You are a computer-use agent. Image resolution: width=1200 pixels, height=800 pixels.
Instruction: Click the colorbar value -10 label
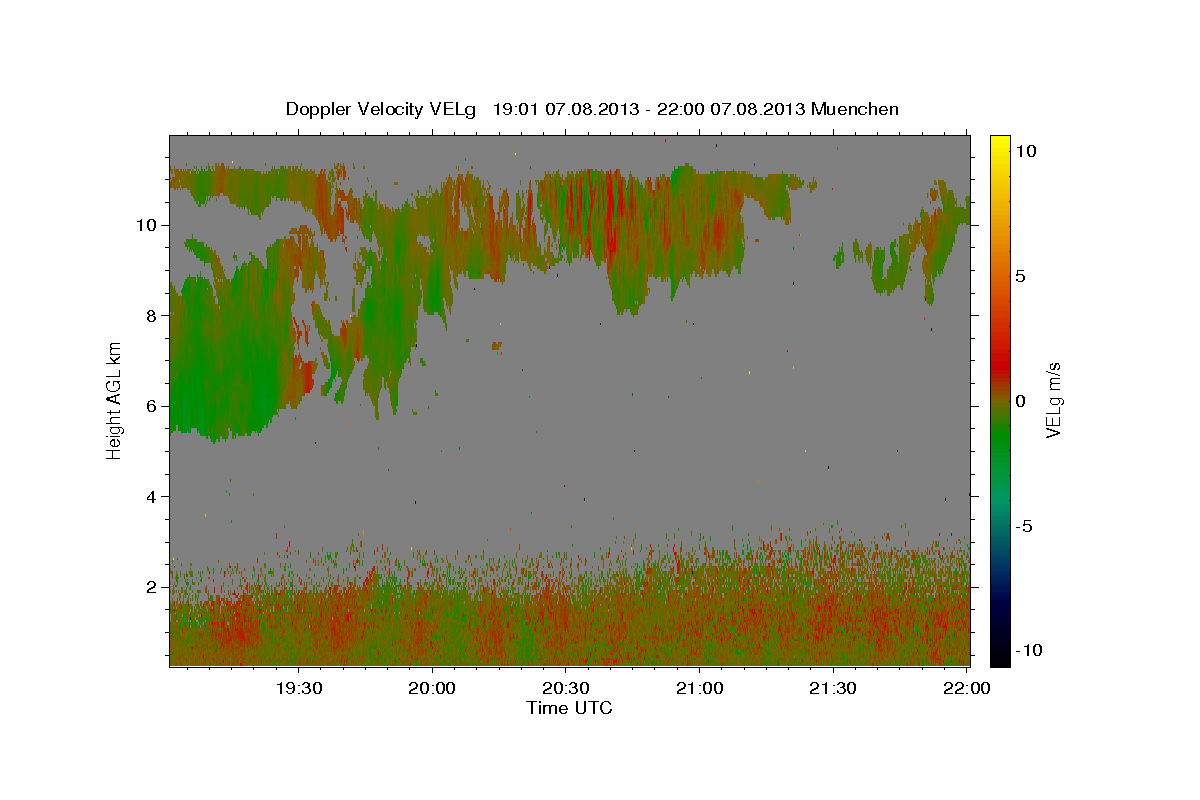[1029, 650]
